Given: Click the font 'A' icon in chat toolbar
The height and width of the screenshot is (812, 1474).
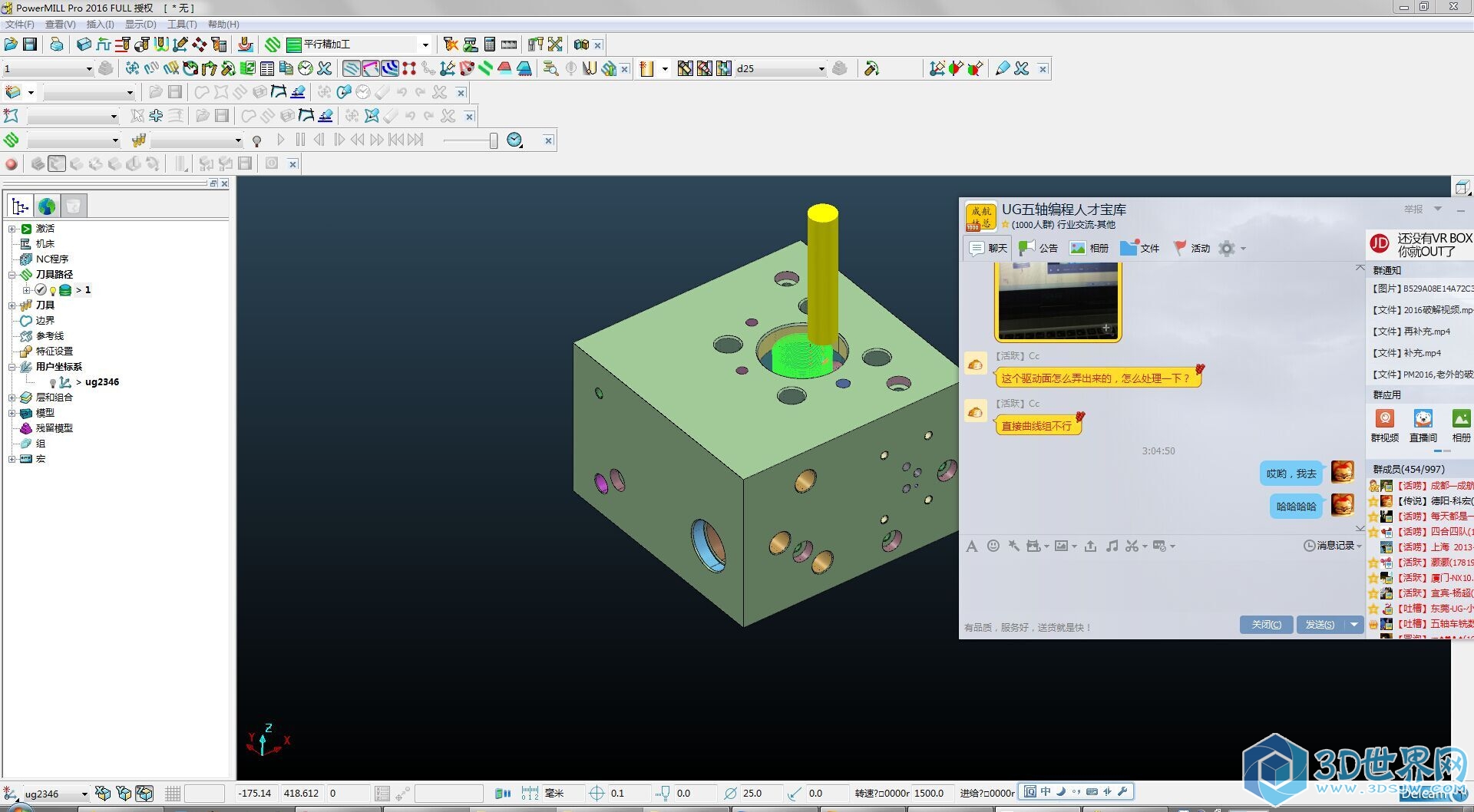Looking at the screenshot, I should click(972, 546).
